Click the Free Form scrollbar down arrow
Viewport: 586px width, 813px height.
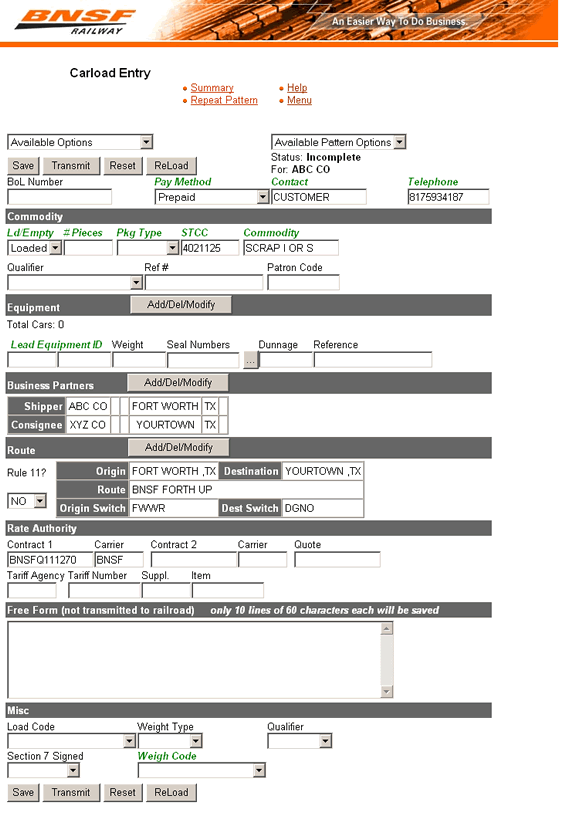coord(387,691)
